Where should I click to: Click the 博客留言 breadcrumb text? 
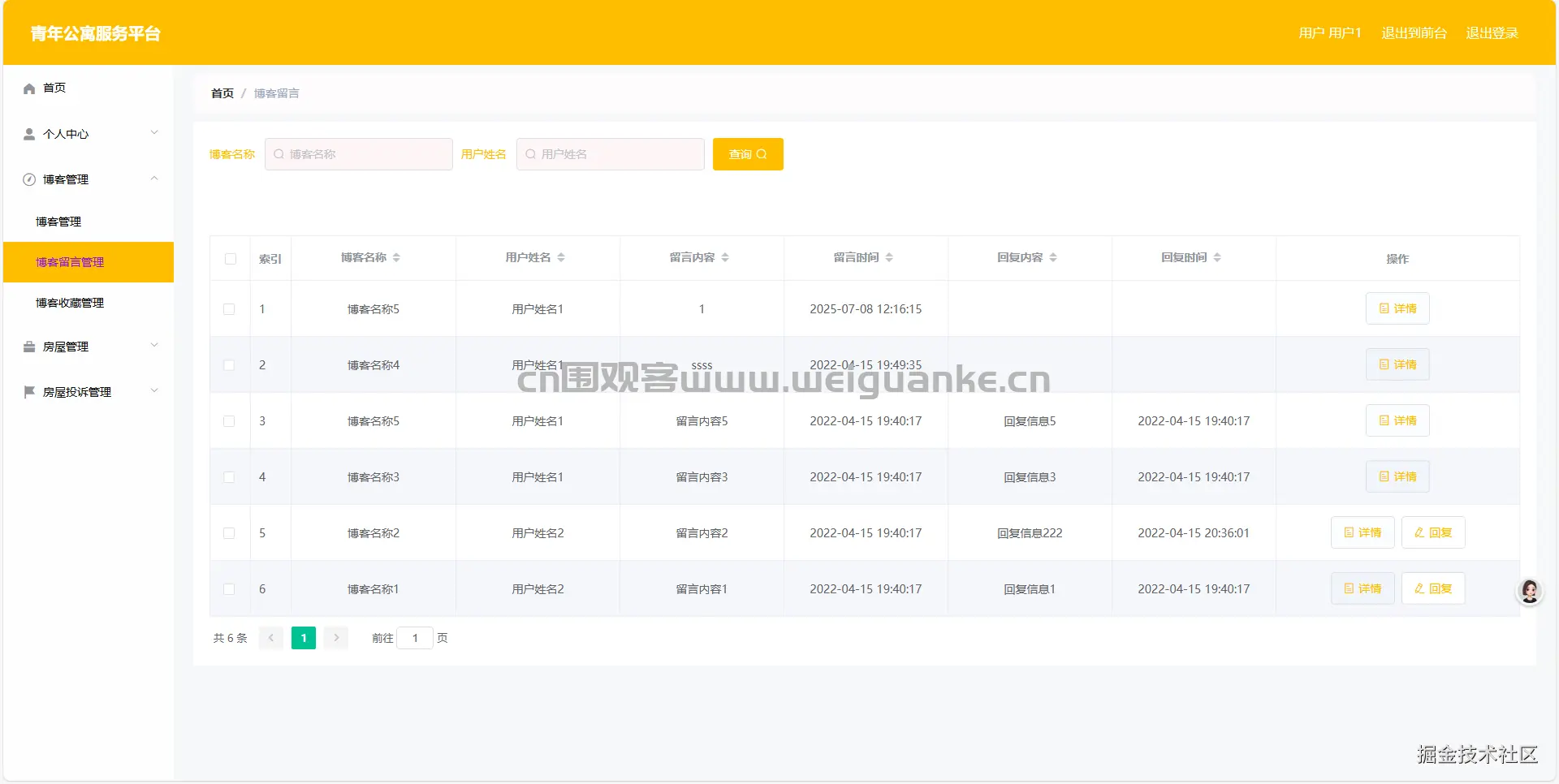(x=276, y=93)
